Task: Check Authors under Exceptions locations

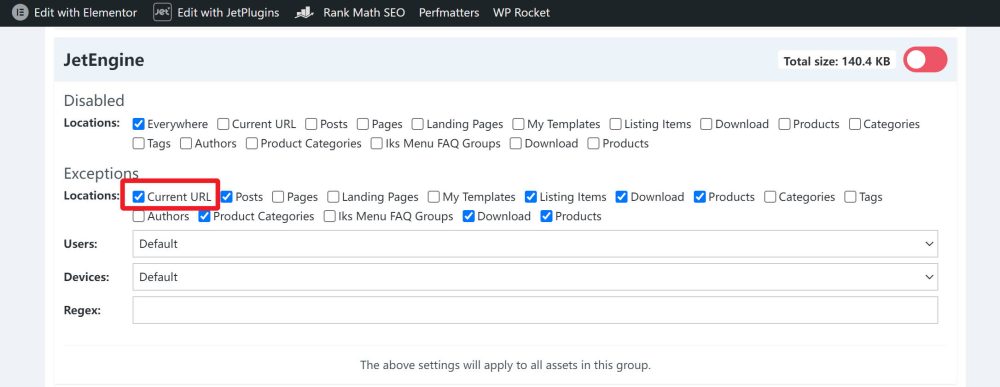Action: (138, 217)
